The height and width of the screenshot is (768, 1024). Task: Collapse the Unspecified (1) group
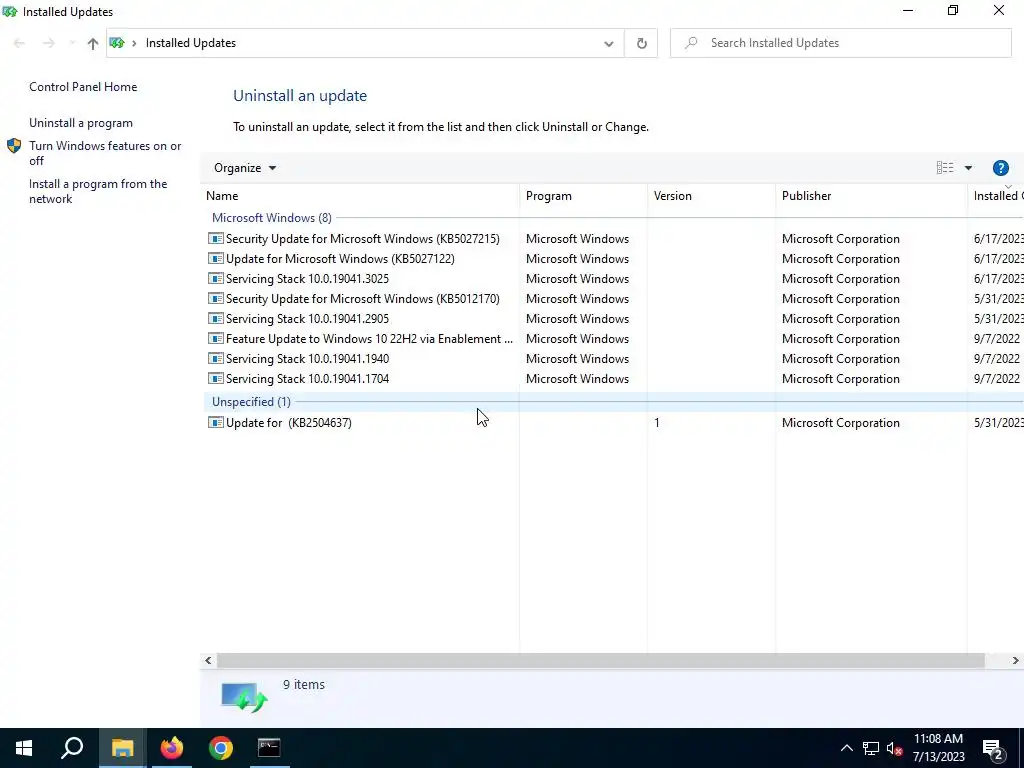click(x=251, y=402)
